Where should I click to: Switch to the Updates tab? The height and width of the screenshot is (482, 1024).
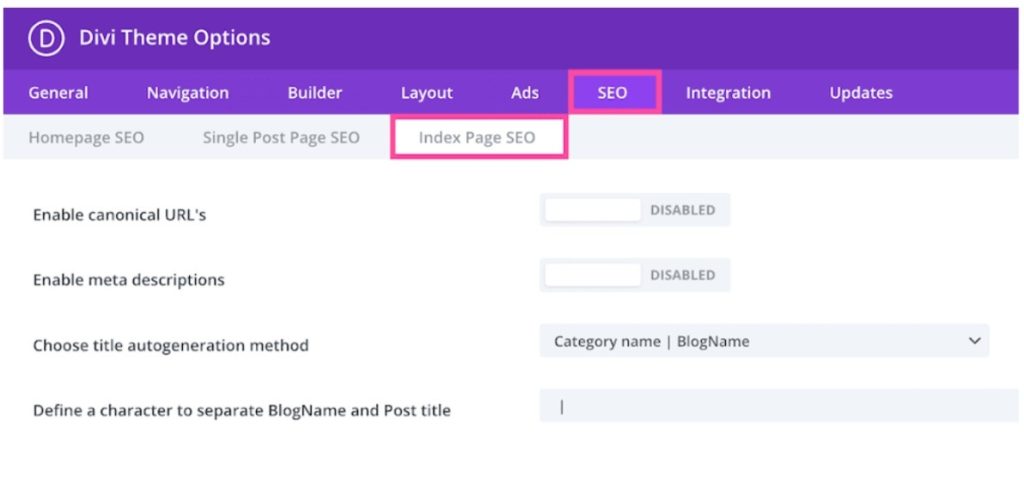point(861,93)
